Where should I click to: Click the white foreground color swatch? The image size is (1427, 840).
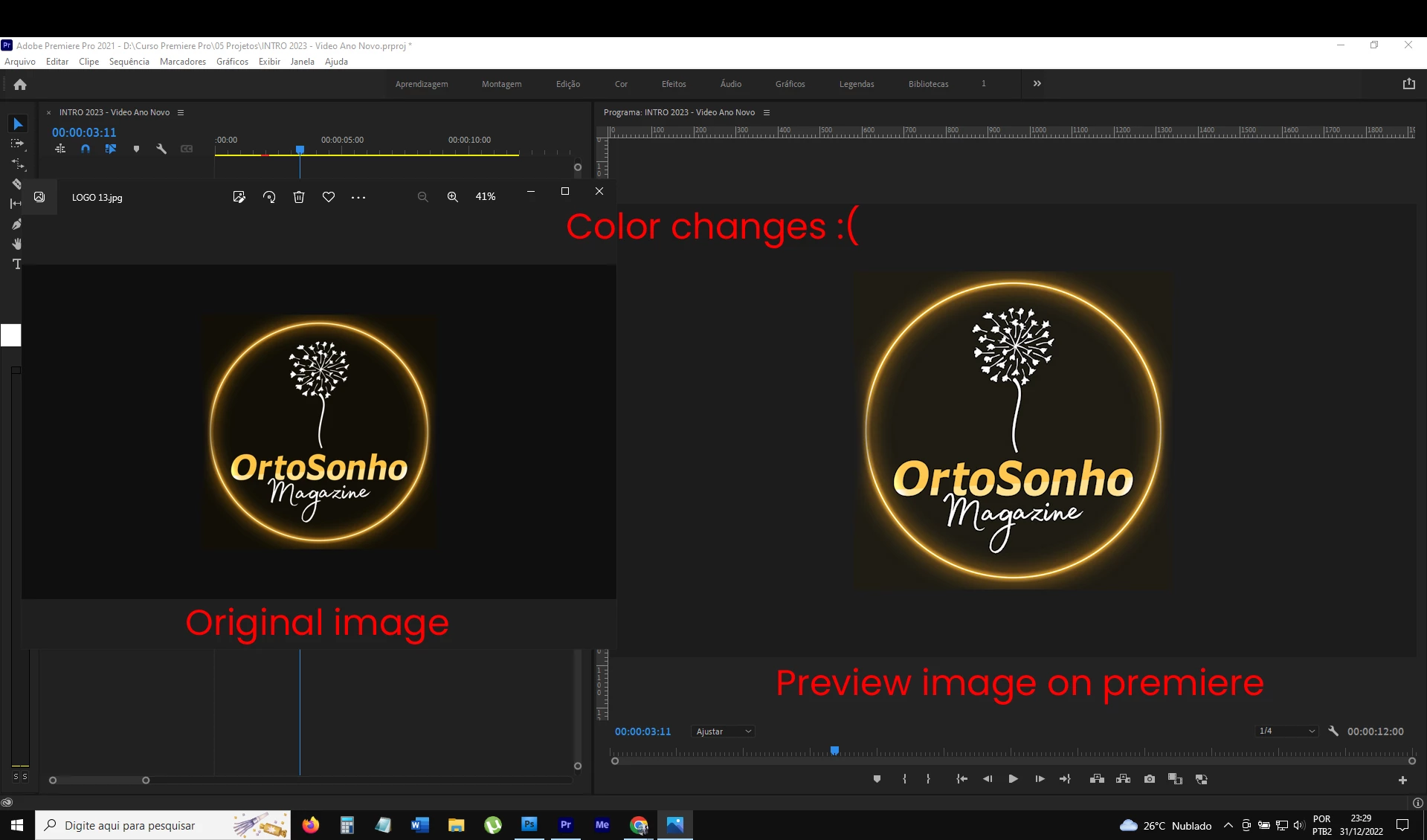click(10, 335)
